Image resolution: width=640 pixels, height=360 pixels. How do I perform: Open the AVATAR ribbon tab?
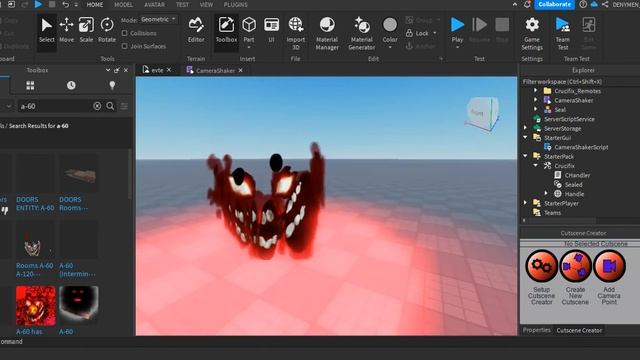pos(154,4)
